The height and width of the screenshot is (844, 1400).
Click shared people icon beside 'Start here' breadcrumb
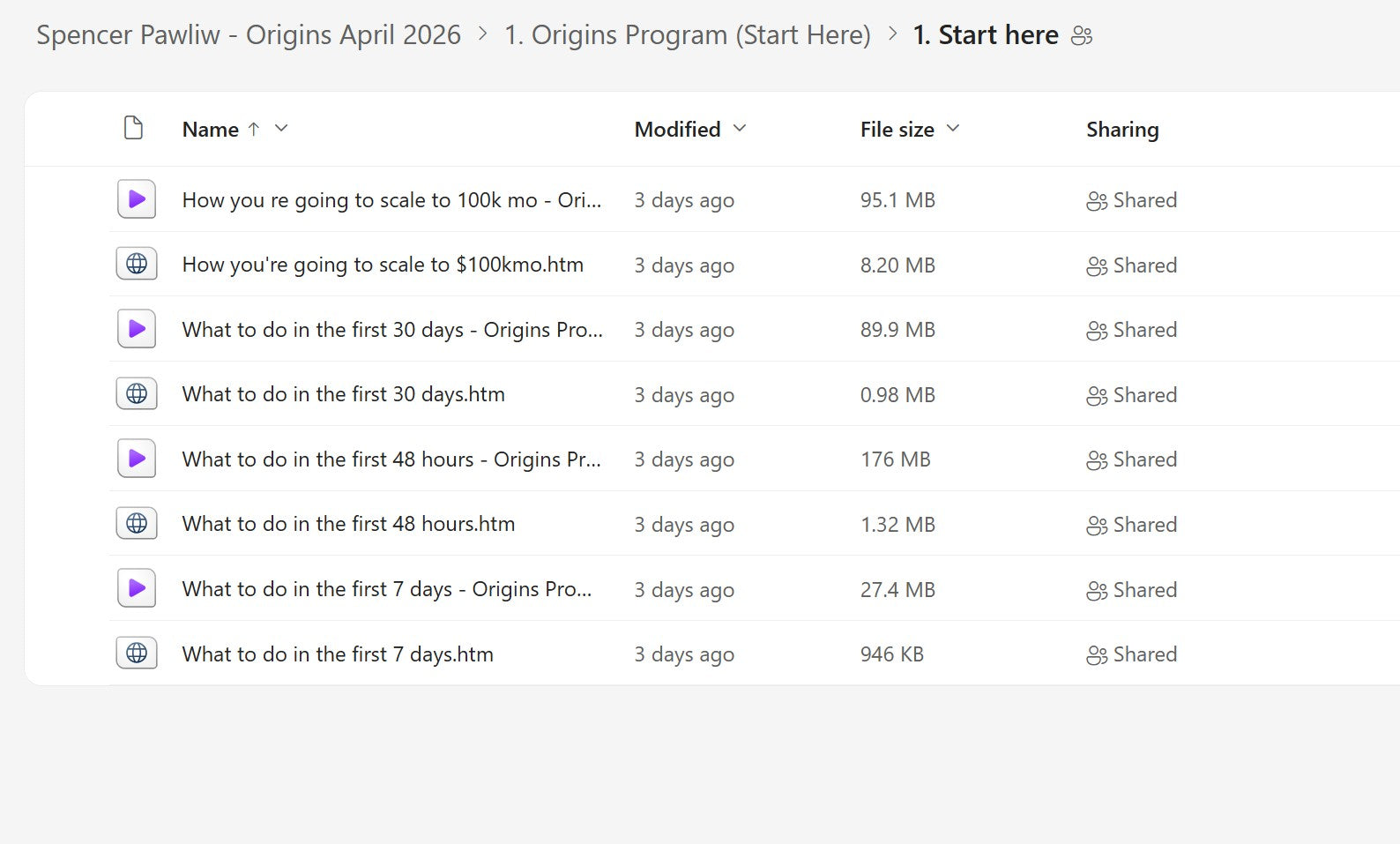coord(1082,36)
